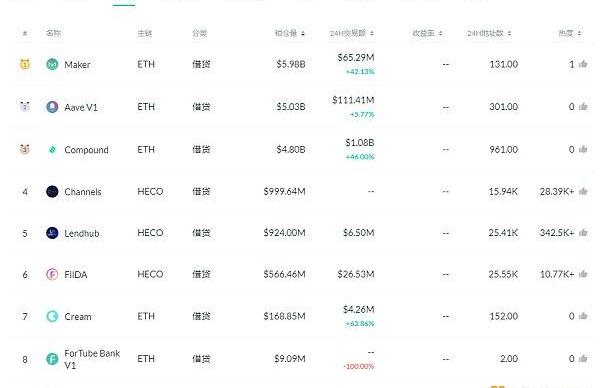Toggle thumbs-up like for Maker
Viewport: 600px width, 388px height.
coord(583,64)
